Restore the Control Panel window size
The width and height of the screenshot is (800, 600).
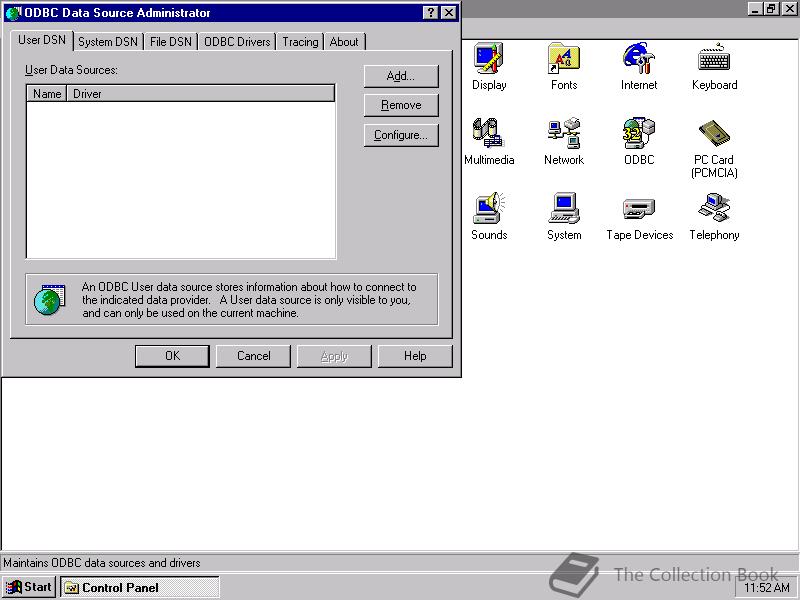tap(771, 8)
